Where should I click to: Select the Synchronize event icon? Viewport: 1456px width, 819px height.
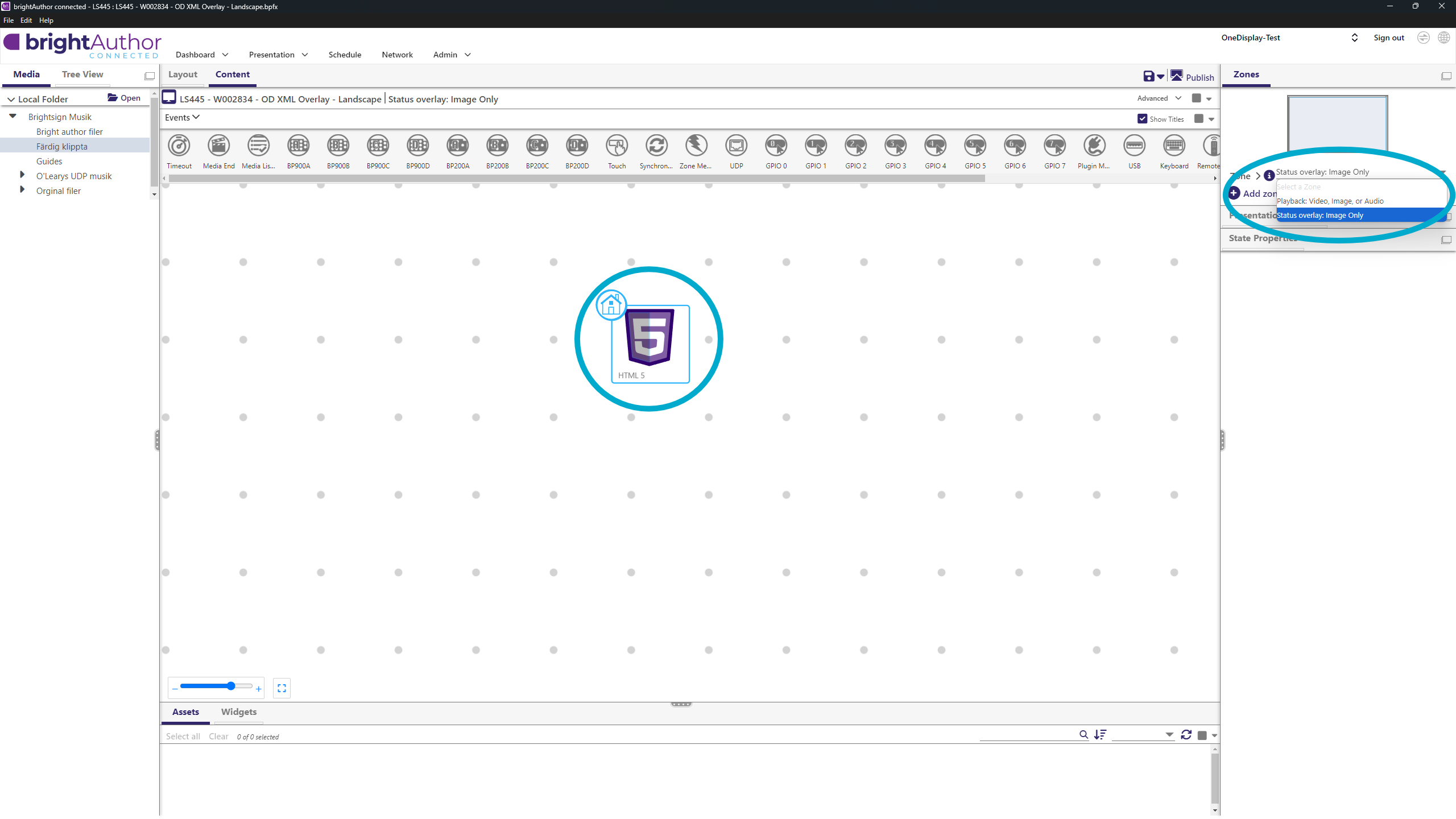(656, 146)
